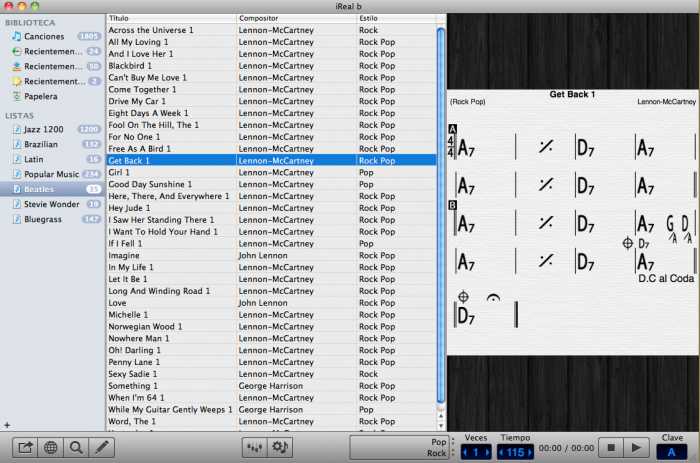Select song Let It Be 1
The width and height of the screenshot is (700, 463).
tap(271, 279)
